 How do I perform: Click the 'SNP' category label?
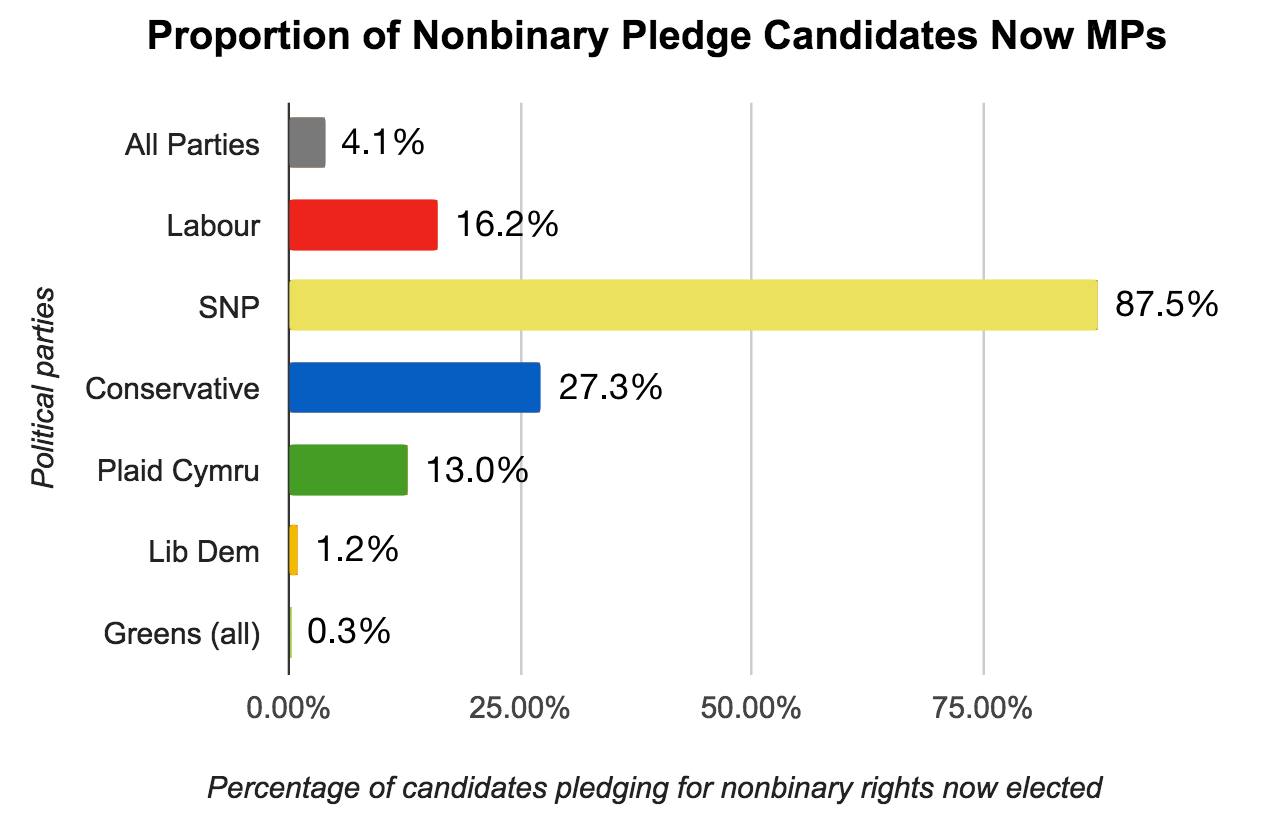click(x=229, y=307)
